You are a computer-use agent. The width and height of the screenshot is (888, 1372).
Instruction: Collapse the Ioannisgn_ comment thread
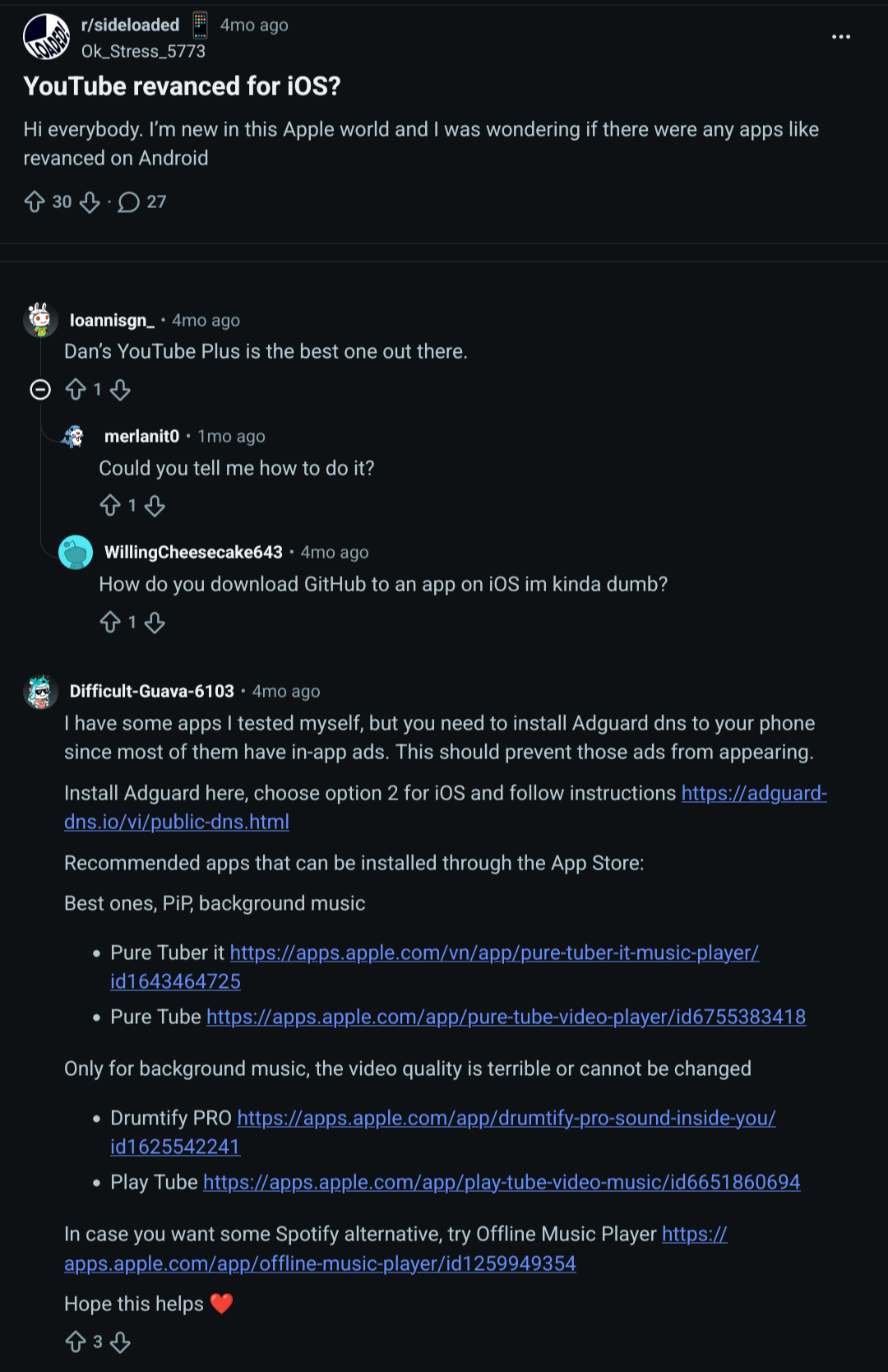coord(40,389)
